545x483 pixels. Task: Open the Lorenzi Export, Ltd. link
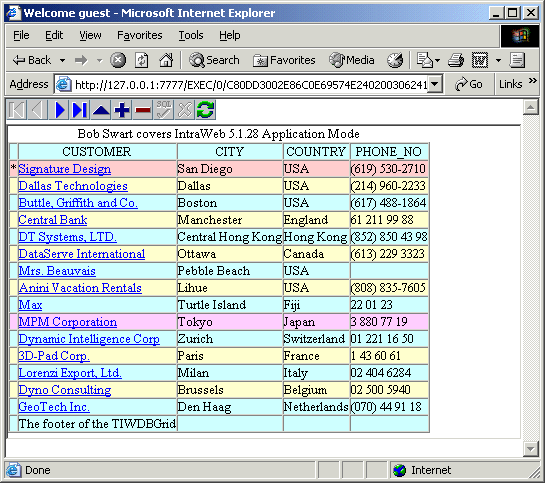point(70,373)
